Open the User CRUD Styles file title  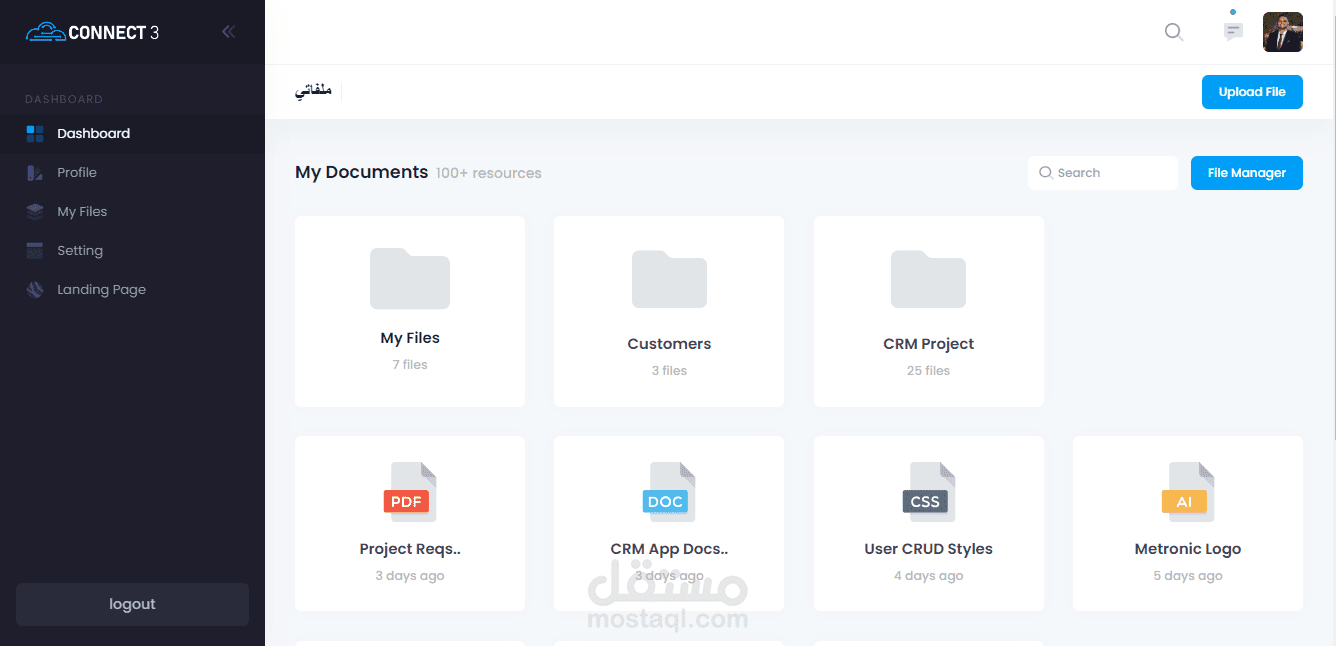click(928, 549)
